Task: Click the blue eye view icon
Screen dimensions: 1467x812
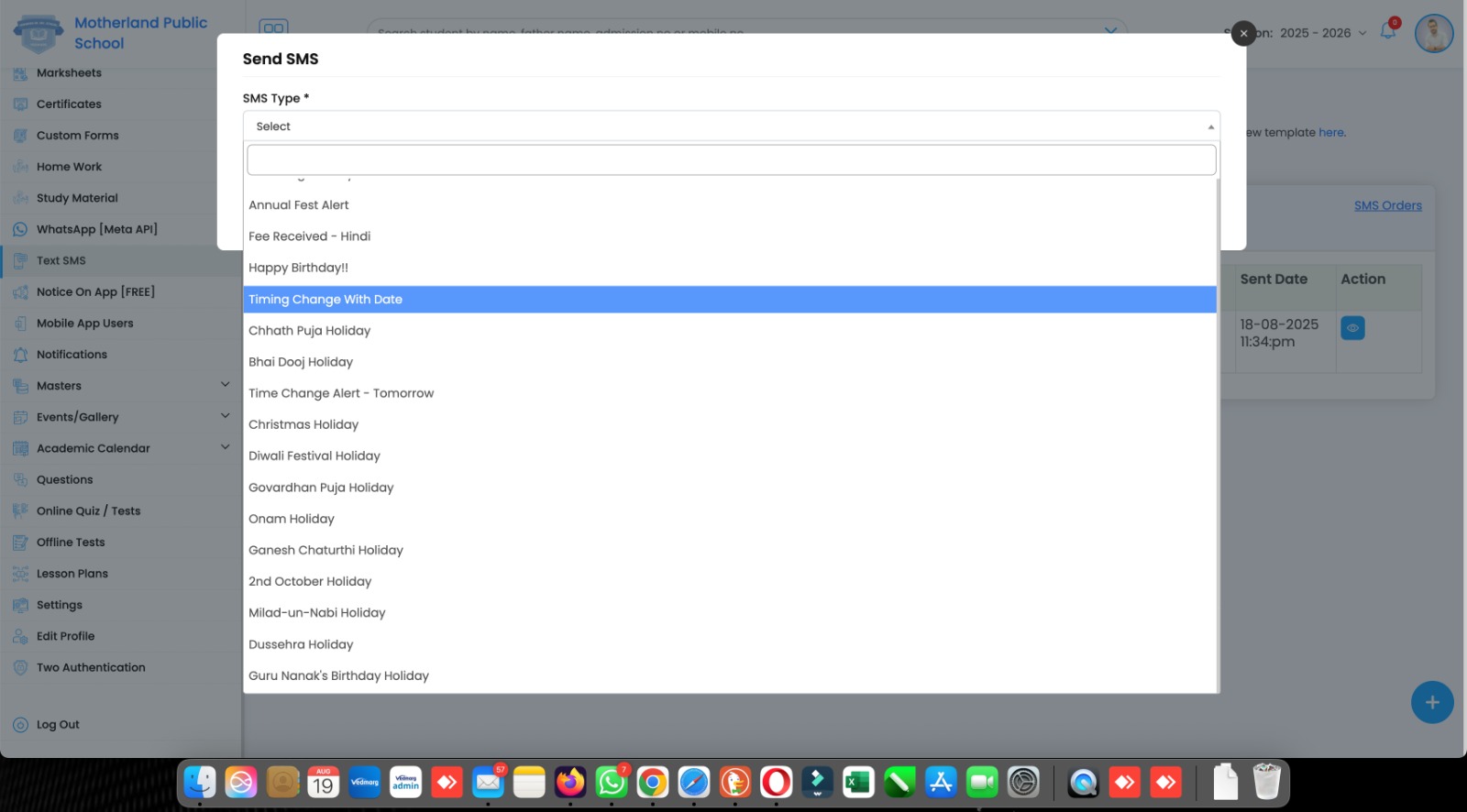Action: tap(1351, 328)
